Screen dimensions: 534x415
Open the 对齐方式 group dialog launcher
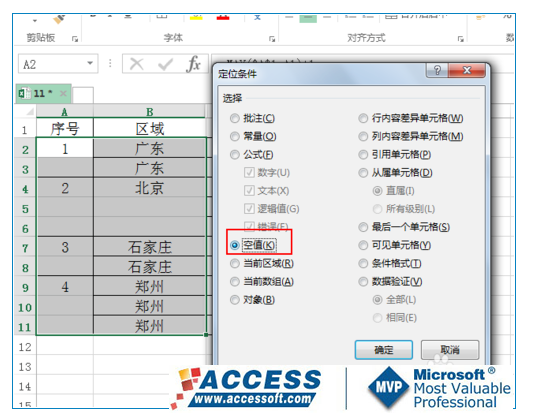(x=460, y=39)
